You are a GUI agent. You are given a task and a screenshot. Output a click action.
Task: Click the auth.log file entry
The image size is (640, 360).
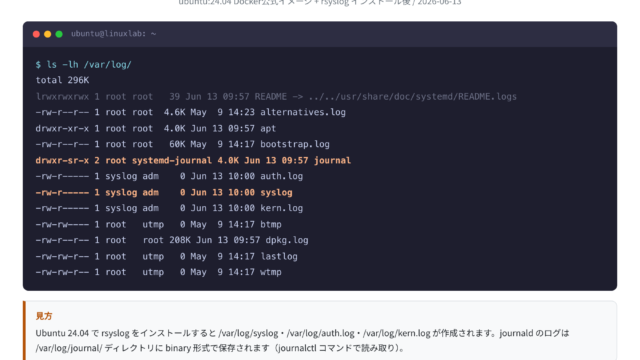(x=169, y=176)
